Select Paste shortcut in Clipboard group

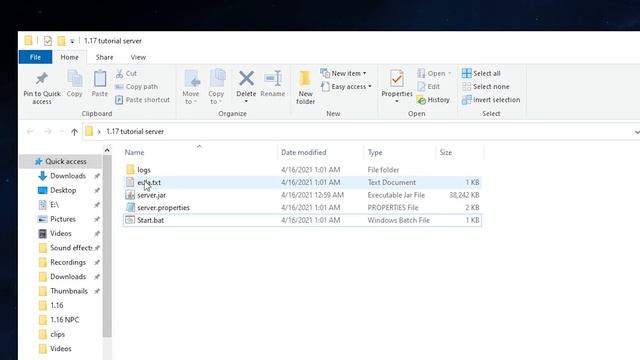click(x=142, y=100)
